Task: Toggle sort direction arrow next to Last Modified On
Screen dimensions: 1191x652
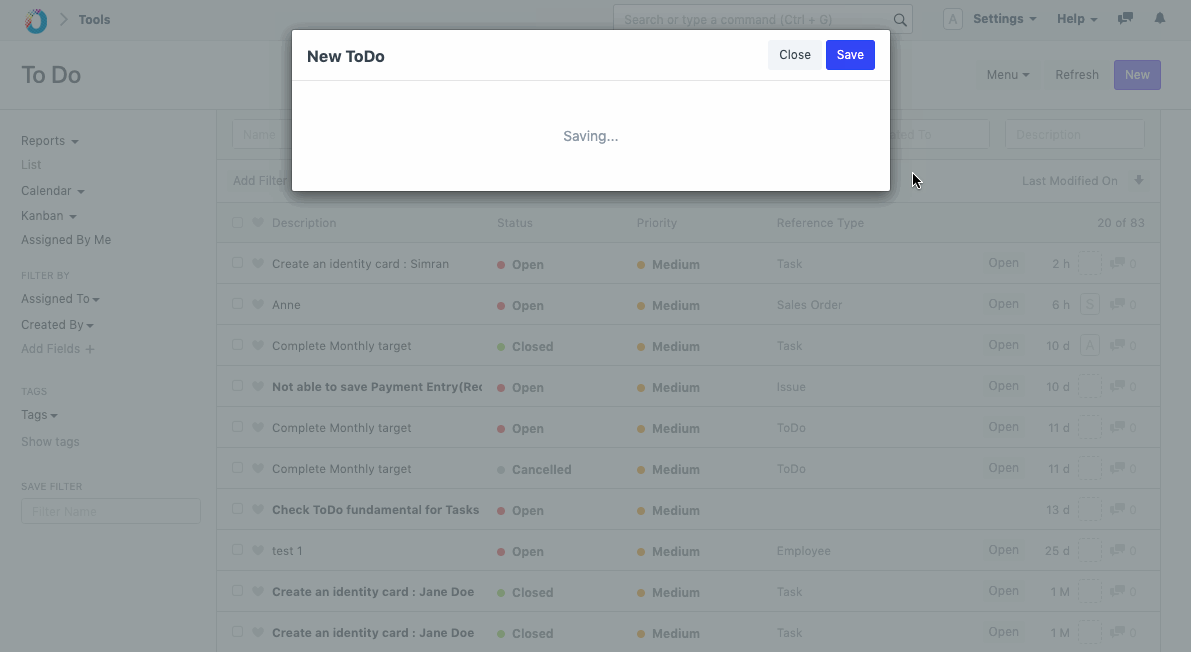Action: pos(1138,181)
